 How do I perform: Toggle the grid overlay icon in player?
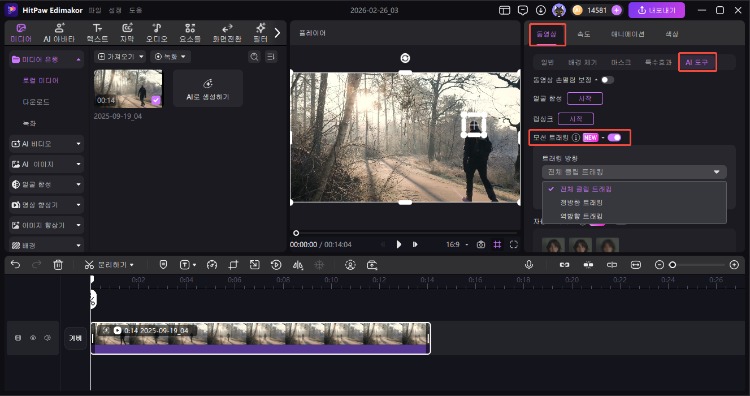pyautogui.click(x=497, y=244)
